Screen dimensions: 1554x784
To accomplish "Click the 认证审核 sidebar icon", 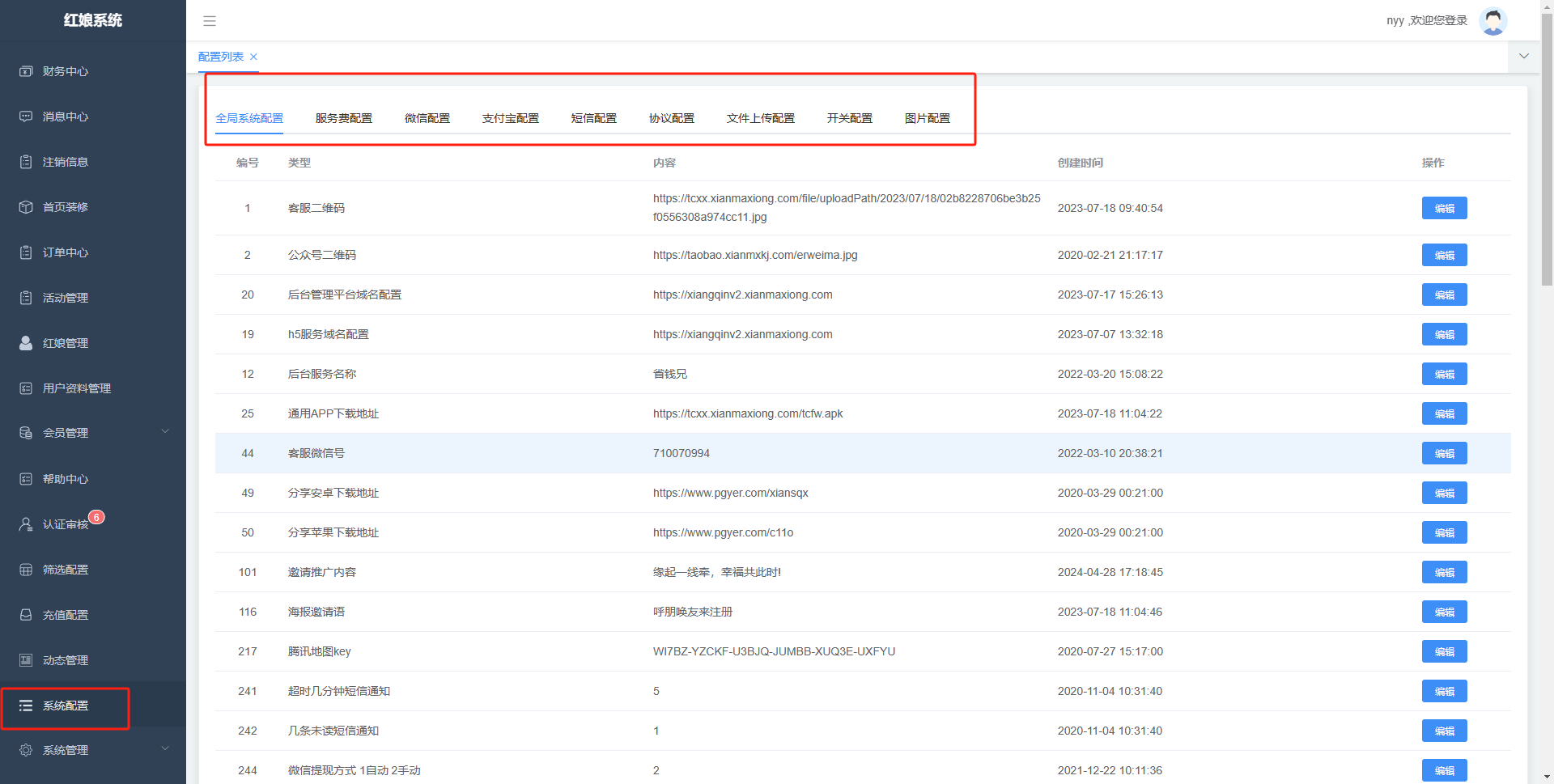I will tap(26, 524).
